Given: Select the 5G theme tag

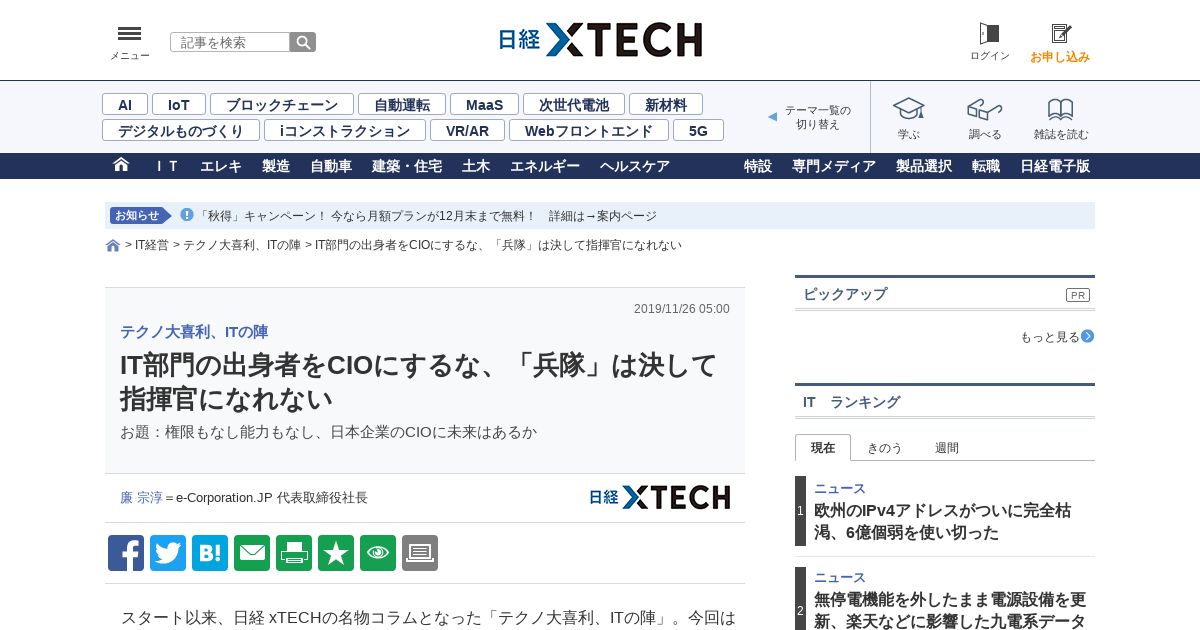Looking at the screenshot, I should pos(698,130).
